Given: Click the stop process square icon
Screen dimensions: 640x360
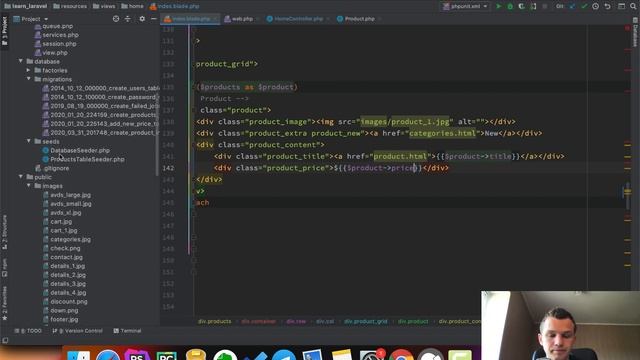Looking at the screenshot, I should (x=544, y=7).
